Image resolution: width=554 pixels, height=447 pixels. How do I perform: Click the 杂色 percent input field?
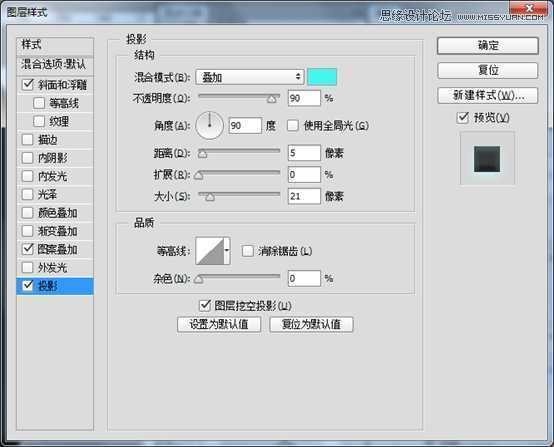pyautogui.click(x=304, y=278)
